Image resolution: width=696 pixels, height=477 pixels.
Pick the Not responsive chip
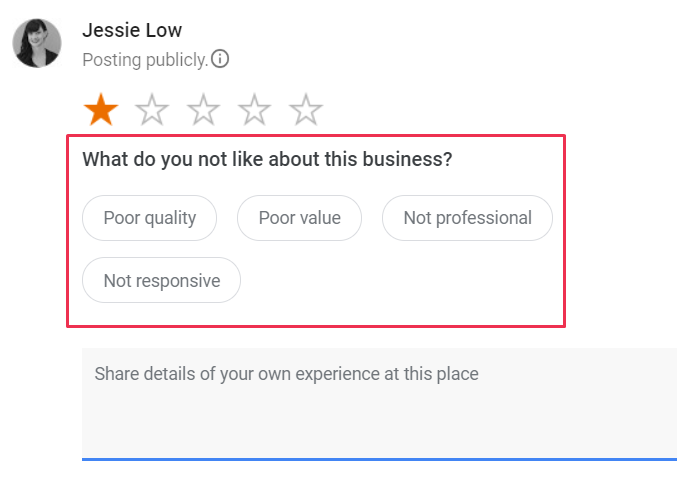click(x=161, y=280)
